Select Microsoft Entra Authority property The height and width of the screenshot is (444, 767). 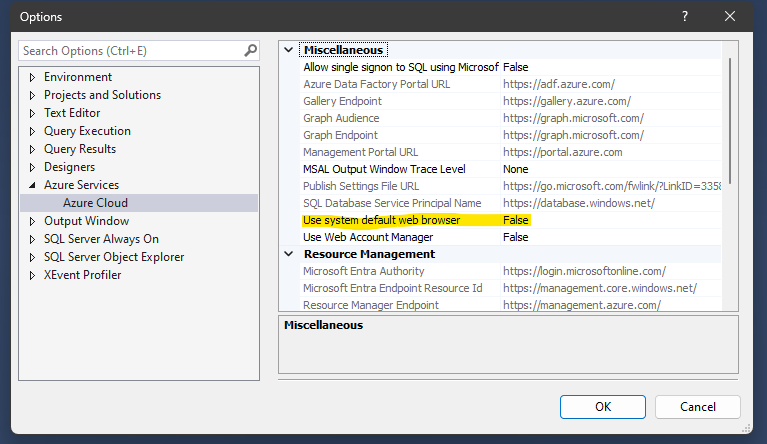[363, 271]
